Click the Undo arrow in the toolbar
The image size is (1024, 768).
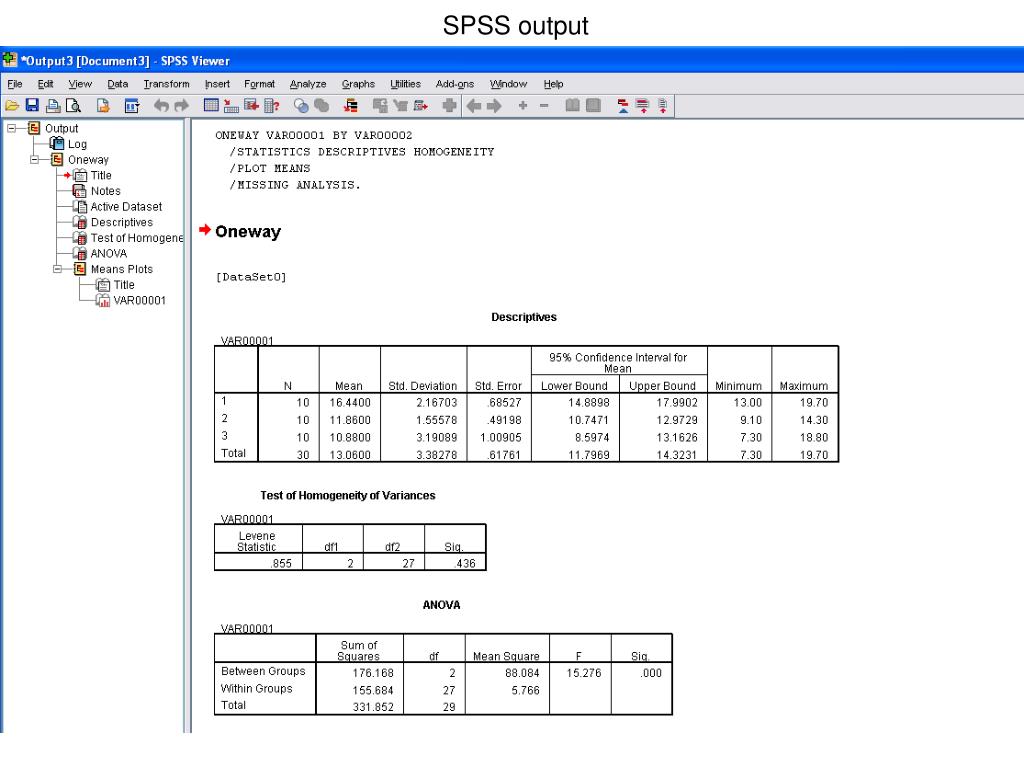click(161, 105)
